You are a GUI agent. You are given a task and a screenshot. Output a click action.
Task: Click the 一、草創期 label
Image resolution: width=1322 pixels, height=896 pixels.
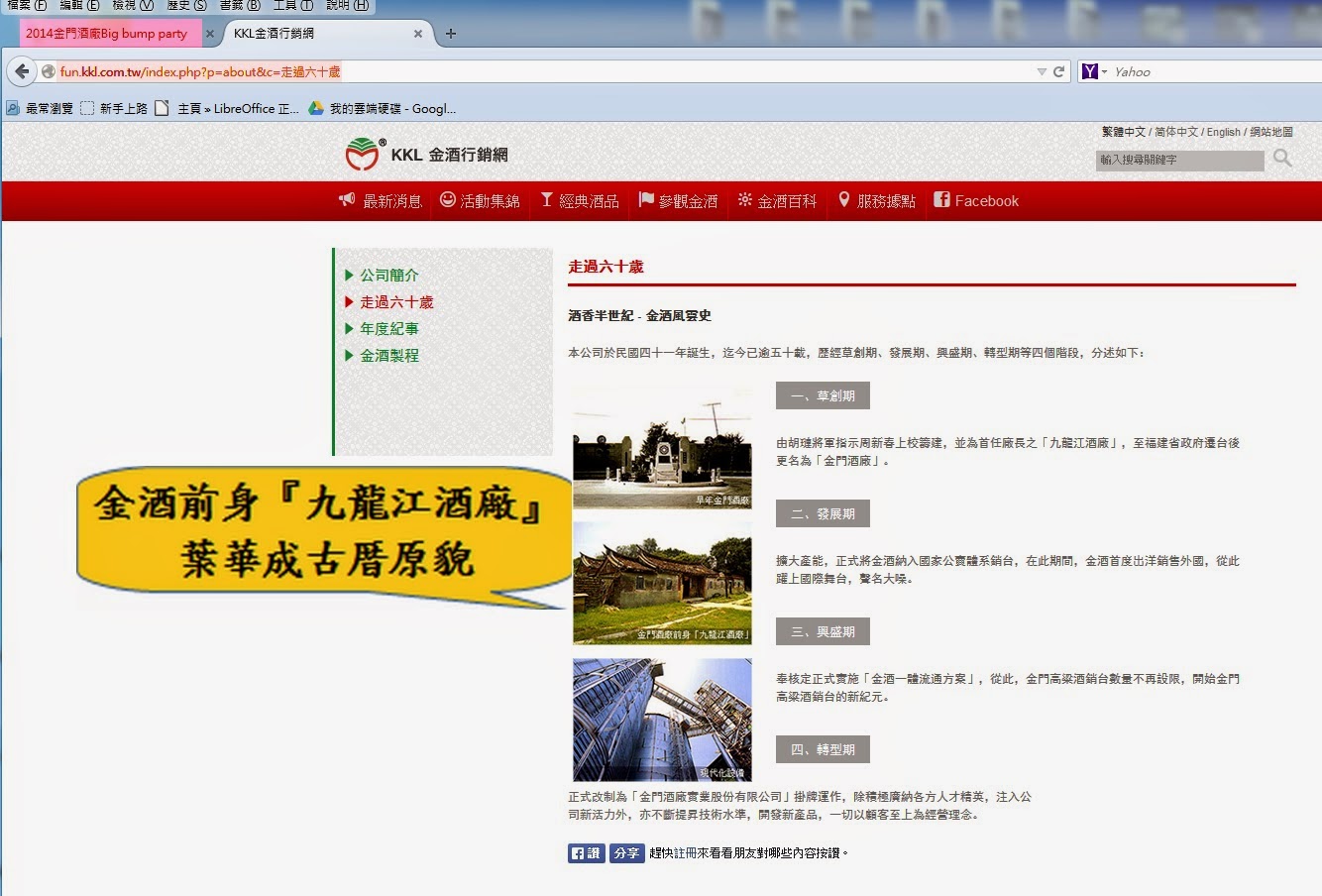click(823, 395)
